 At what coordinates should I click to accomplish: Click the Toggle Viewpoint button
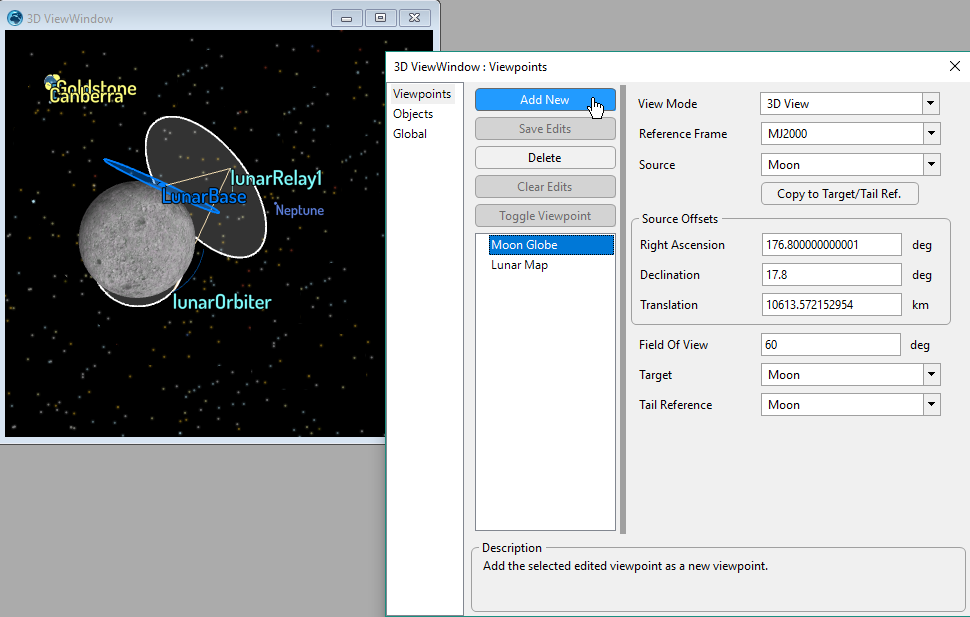click(545, 216)
